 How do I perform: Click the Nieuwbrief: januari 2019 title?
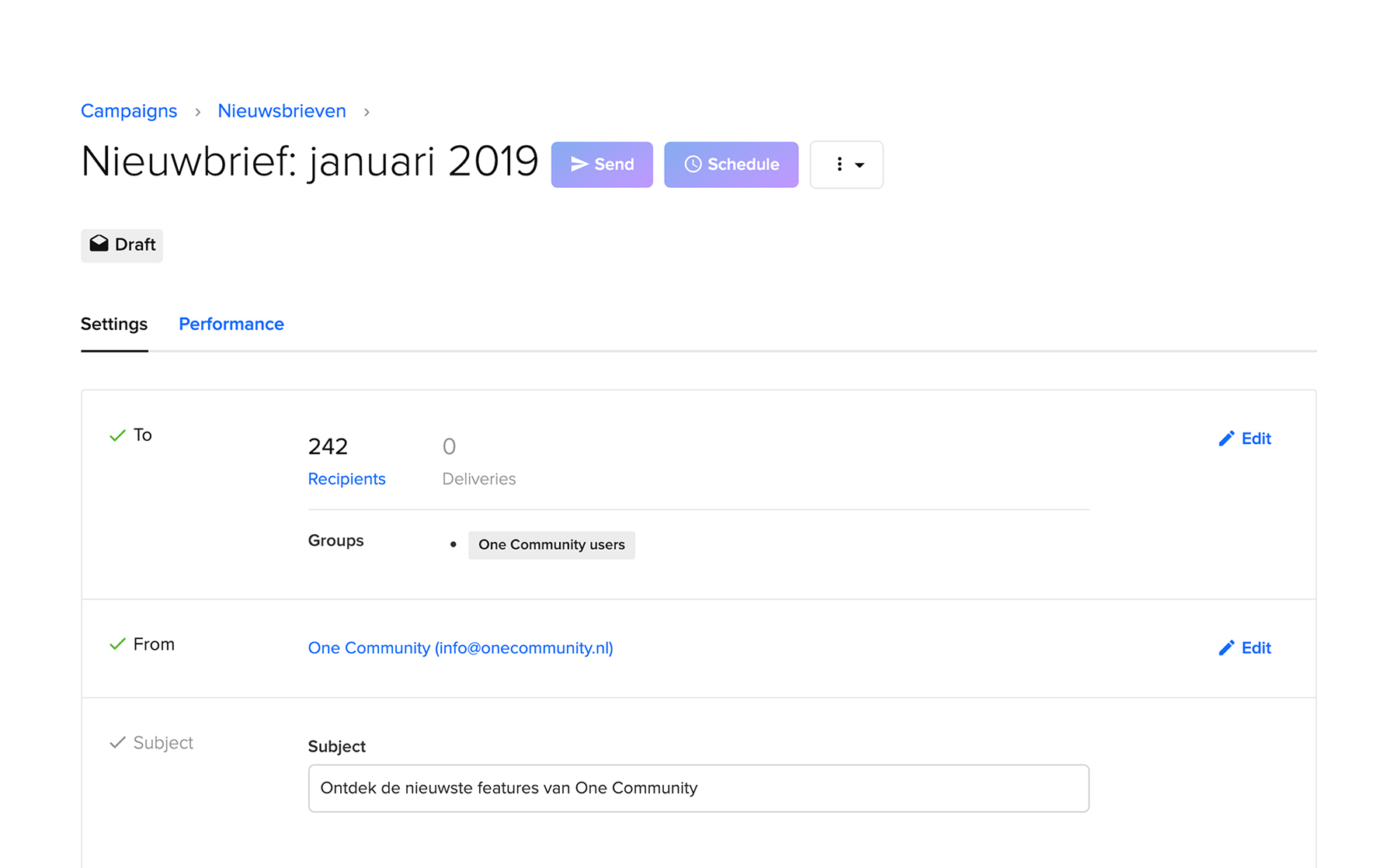click(x=310, y=162)
